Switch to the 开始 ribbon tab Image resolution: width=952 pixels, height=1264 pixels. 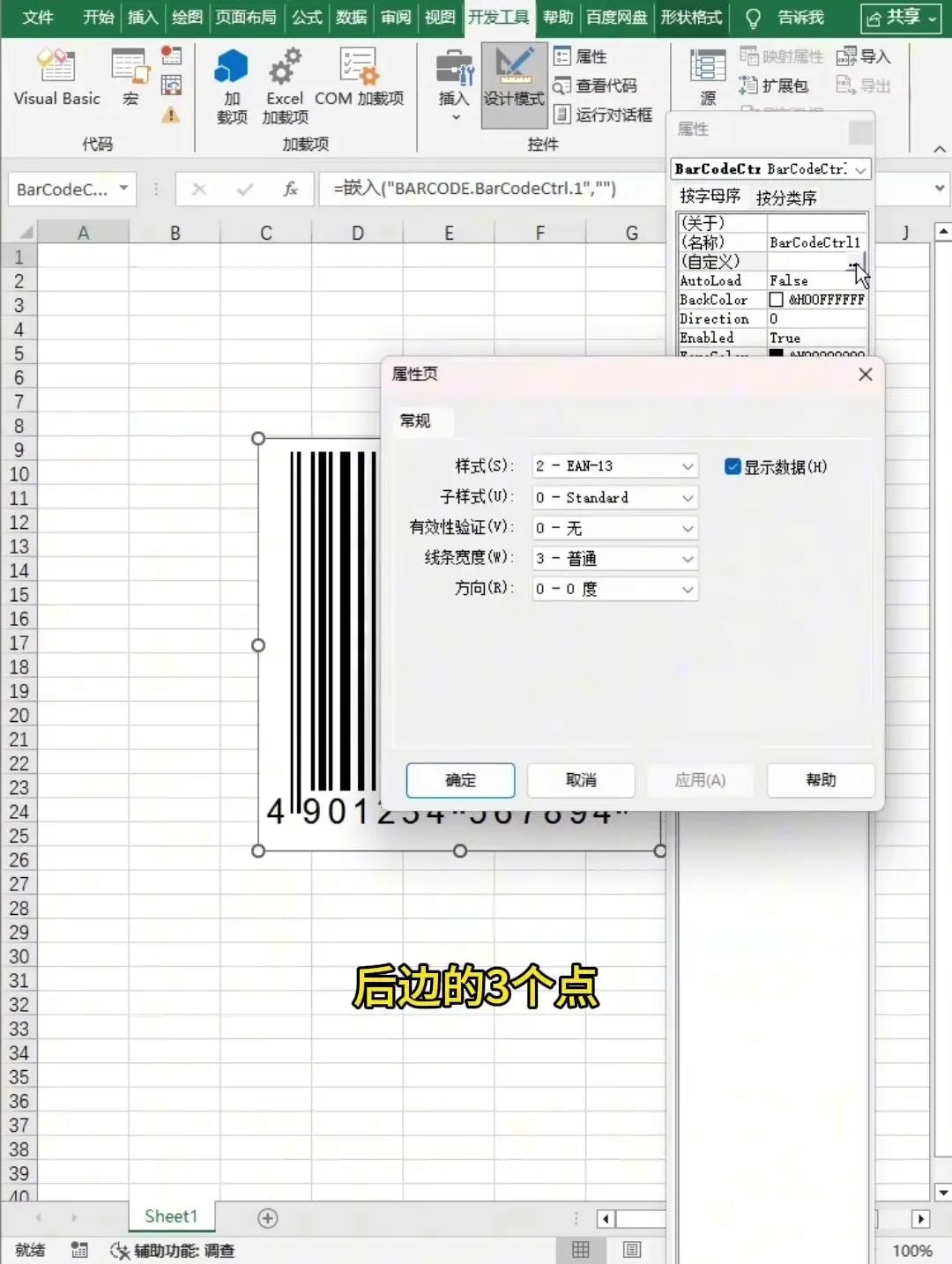pyautogui.click(x=98, y=17)
